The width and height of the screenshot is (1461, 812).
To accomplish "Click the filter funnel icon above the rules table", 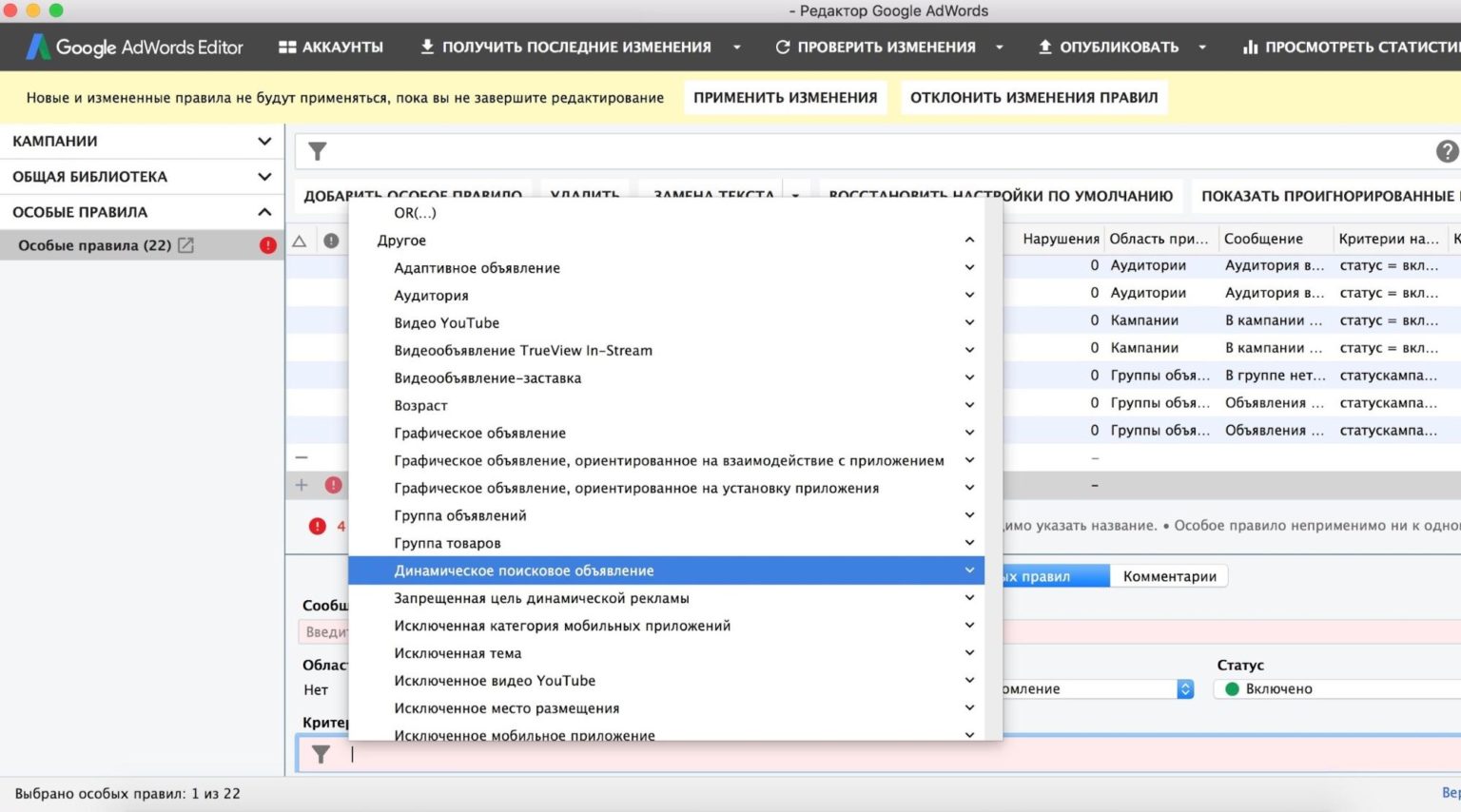I will (x=317, y=150).
